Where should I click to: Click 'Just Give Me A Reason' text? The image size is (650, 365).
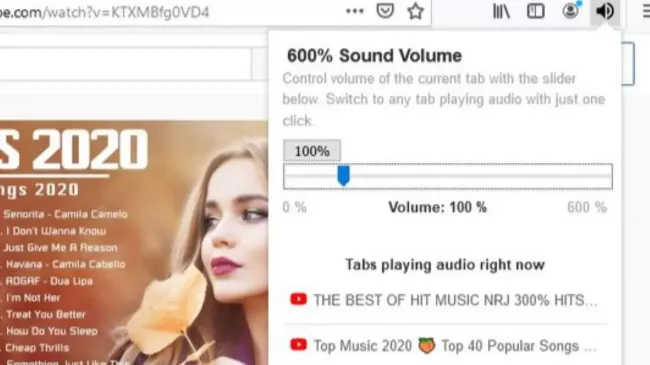(61, 248)
